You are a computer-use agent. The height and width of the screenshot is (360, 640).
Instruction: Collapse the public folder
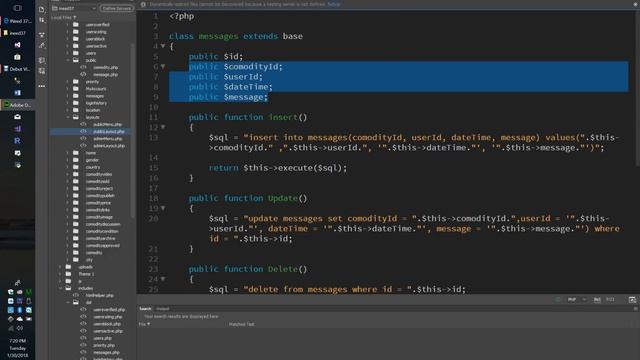click(x=67, y=60)
